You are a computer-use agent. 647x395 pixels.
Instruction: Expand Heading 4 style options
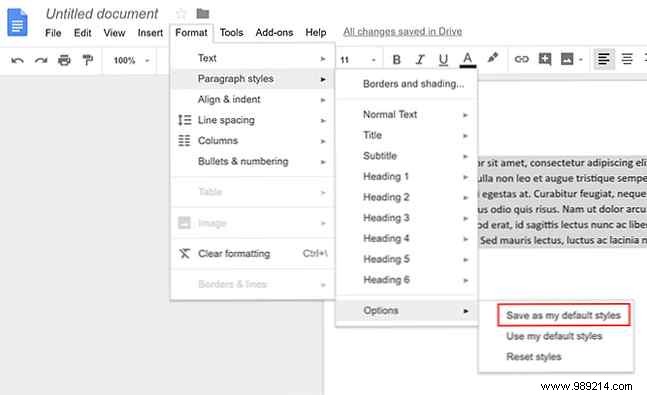tap(407, 239)
